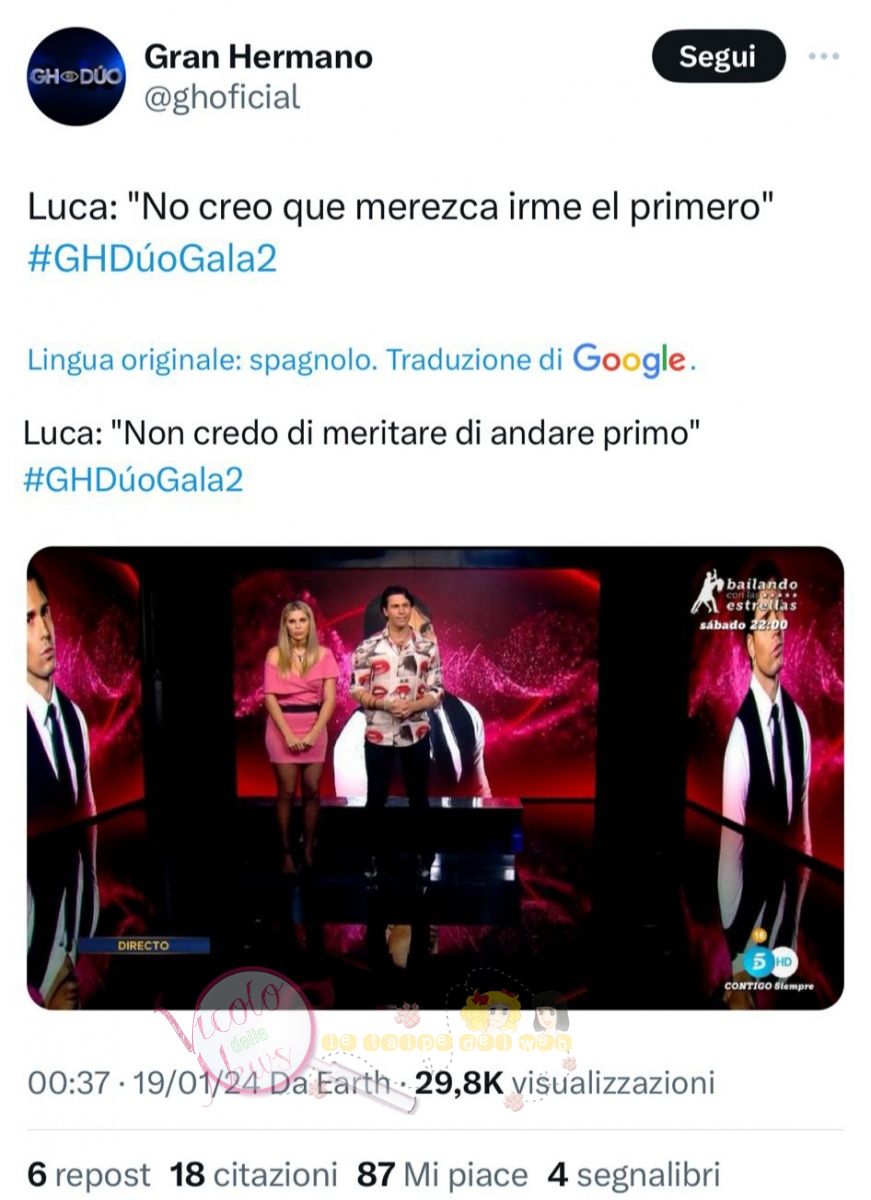View the 6 repost list
Screen dimensions: 871x1200
(x=88, y=1174)
